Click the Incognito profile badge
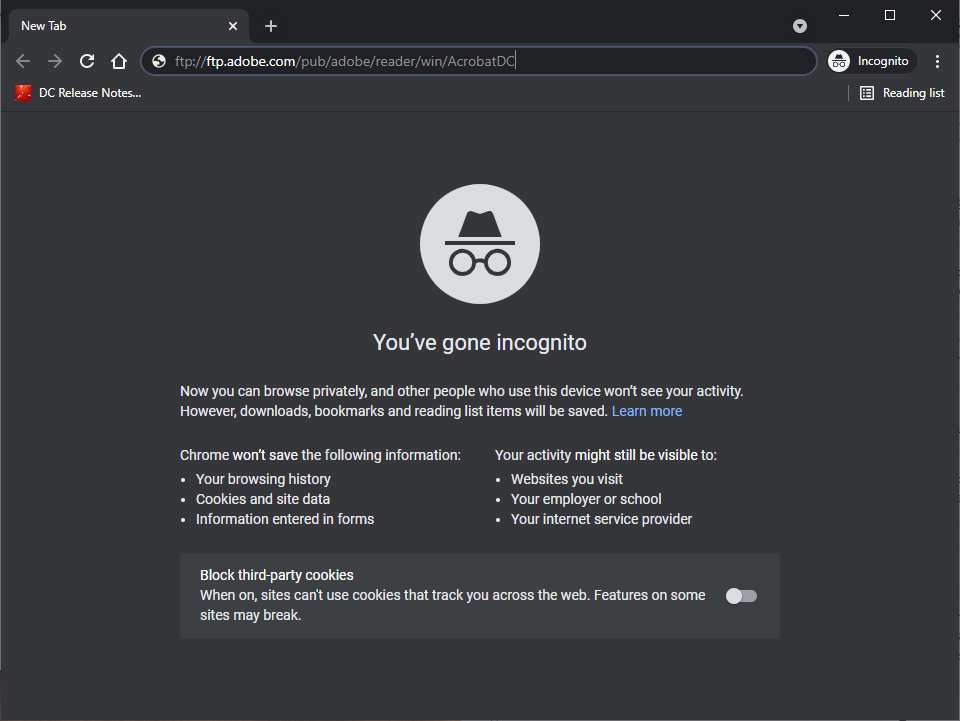 click(x=869, y=61)
